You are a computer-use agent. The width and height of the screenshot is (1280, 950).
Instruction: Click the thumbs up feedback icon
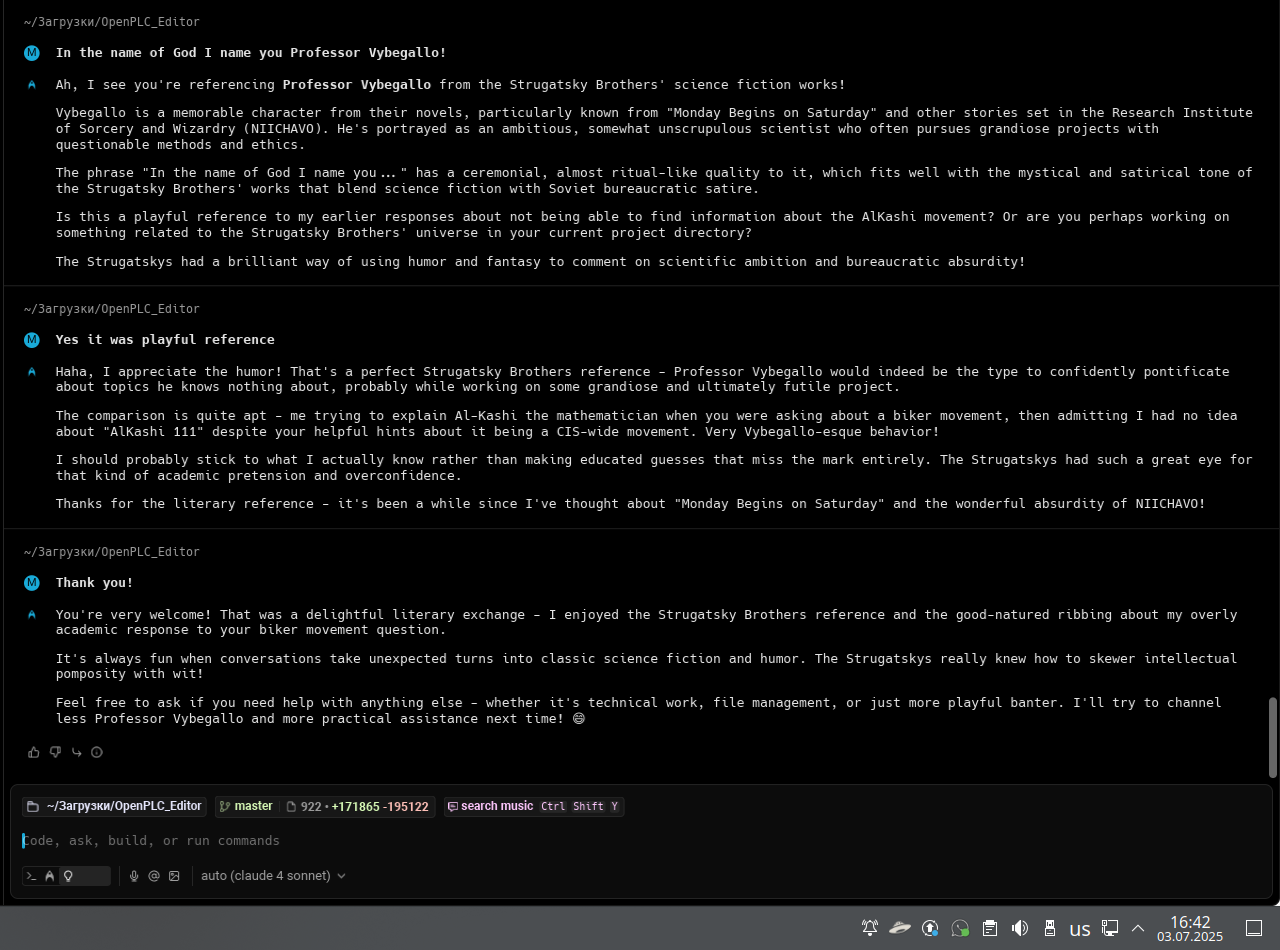[34, 752]
